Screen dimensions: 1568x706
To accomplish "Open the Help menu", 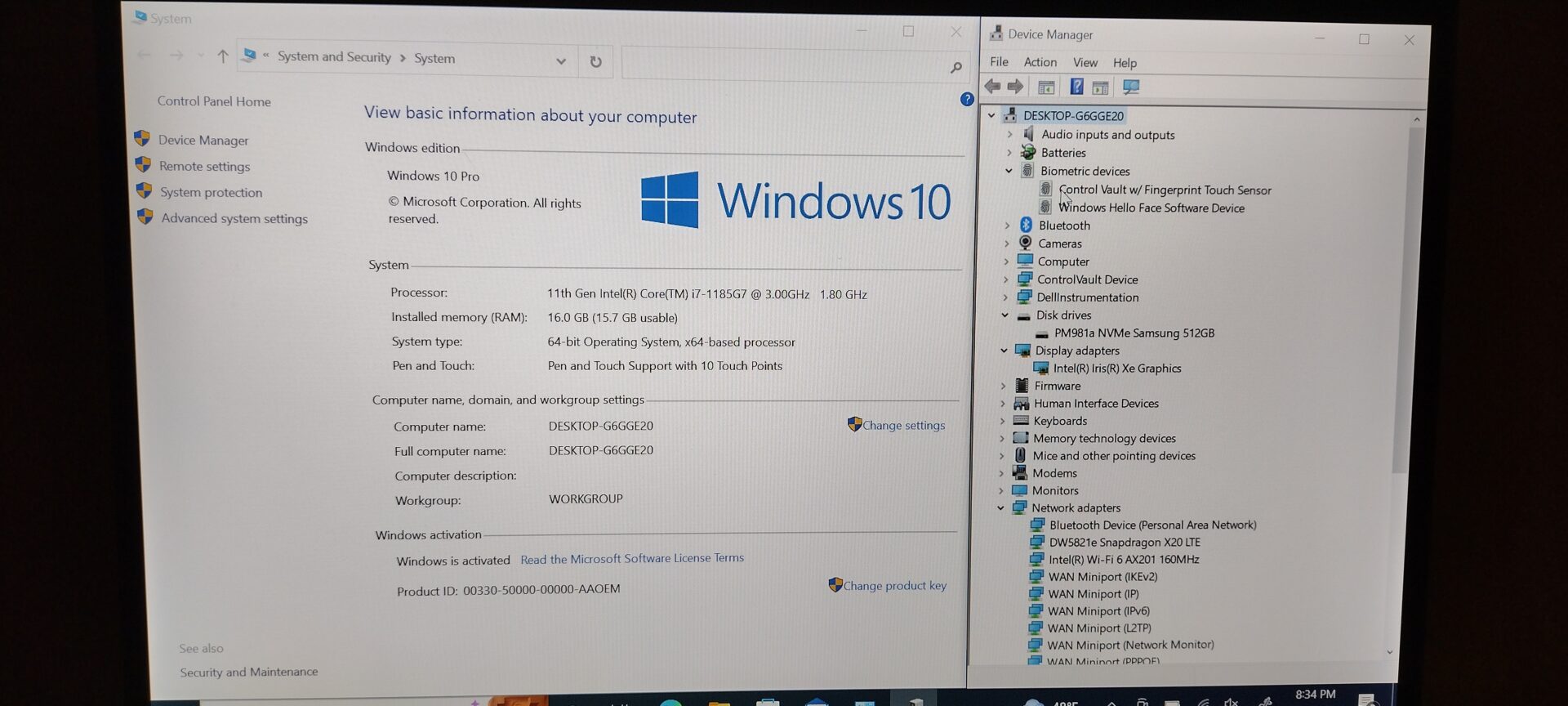I will tap(1125, 63).
